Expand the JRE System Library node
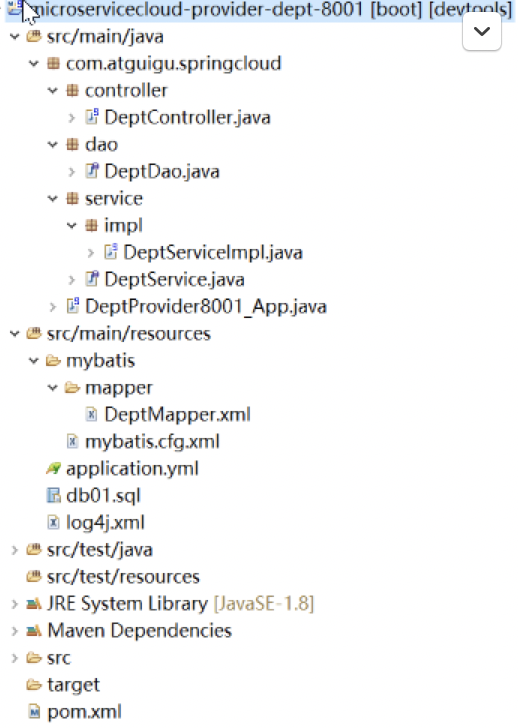This screenshot has height=728, width=518. [x=14, y=604]
